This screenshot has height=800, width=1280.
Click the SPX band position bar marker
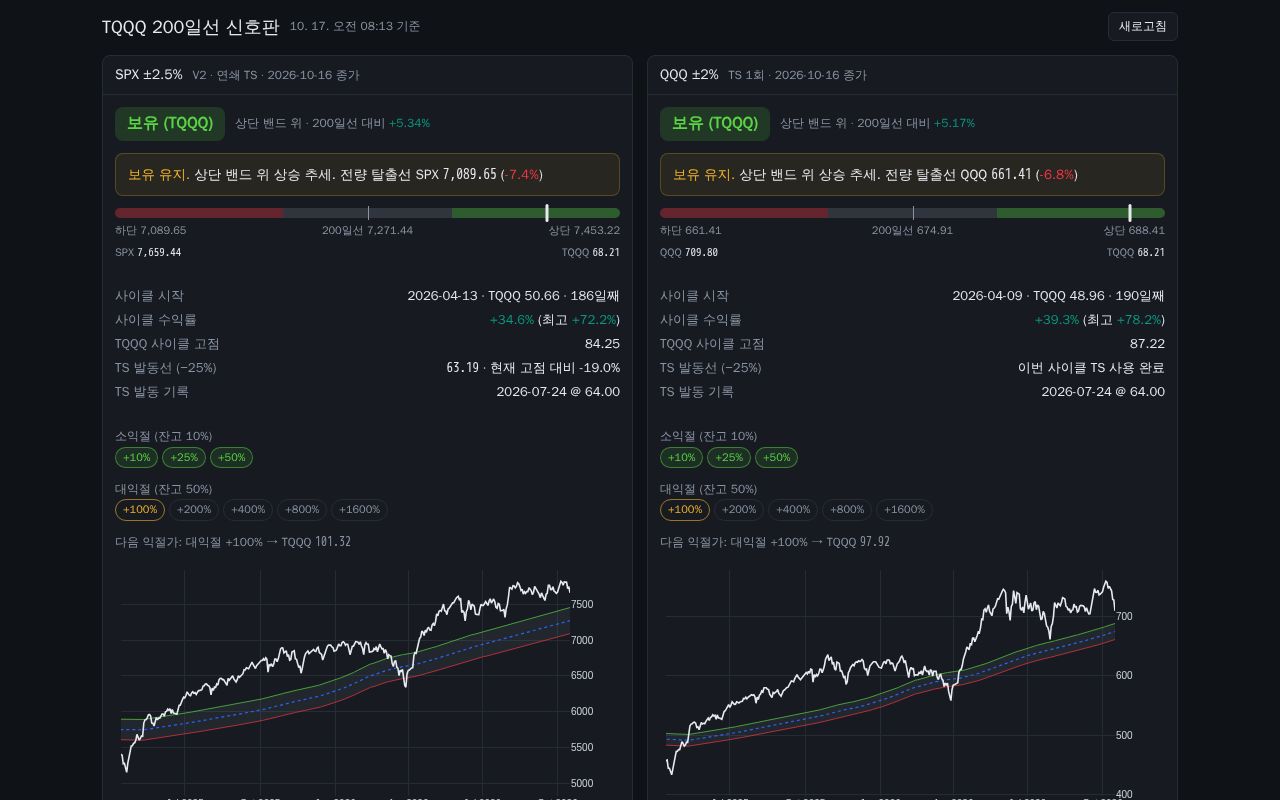click(547, 213)
